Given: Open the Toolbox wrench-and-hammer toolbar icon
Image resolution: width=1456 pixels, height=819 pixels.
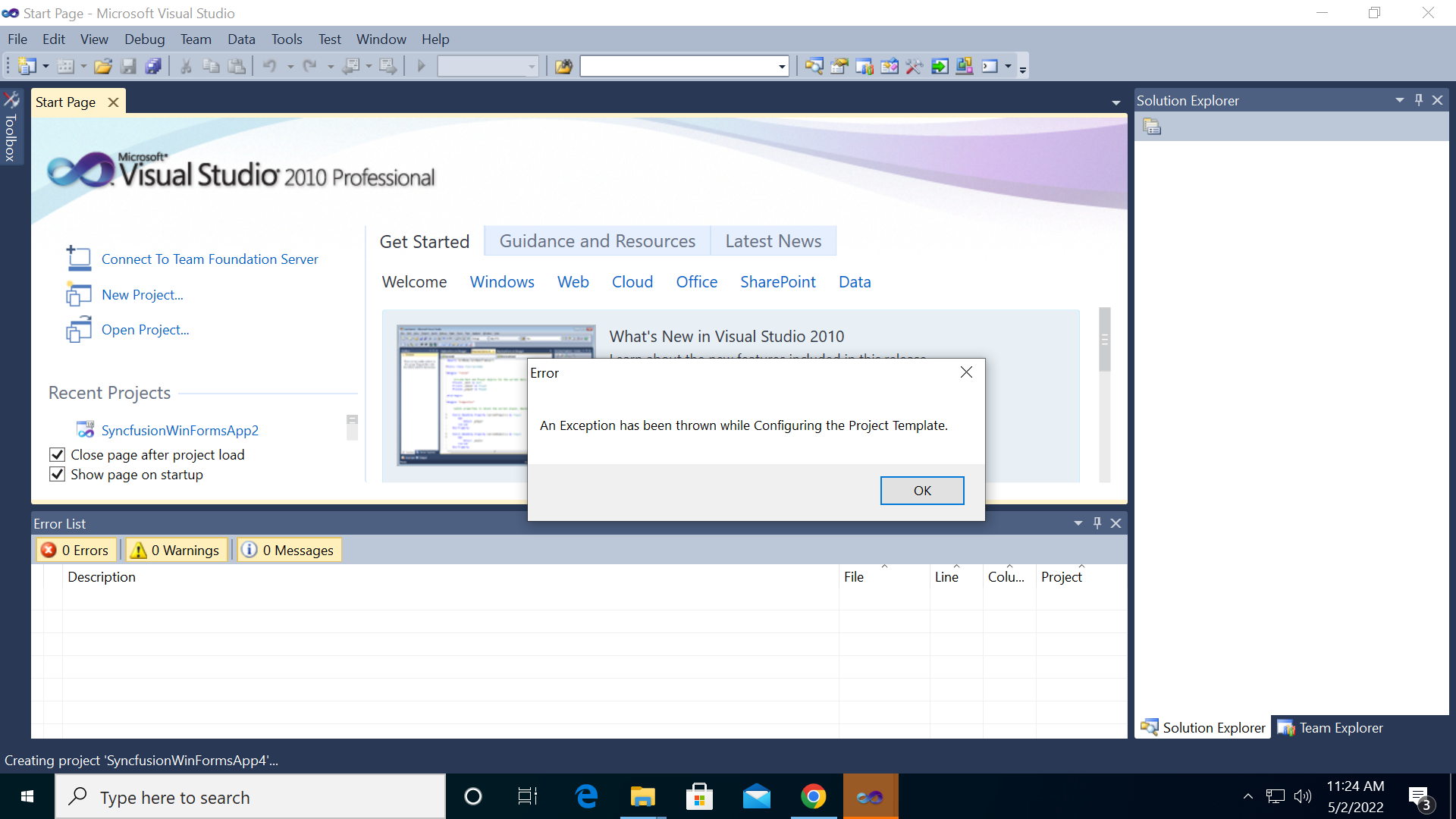Looking at the screenshot, I should tap(914, 67).
